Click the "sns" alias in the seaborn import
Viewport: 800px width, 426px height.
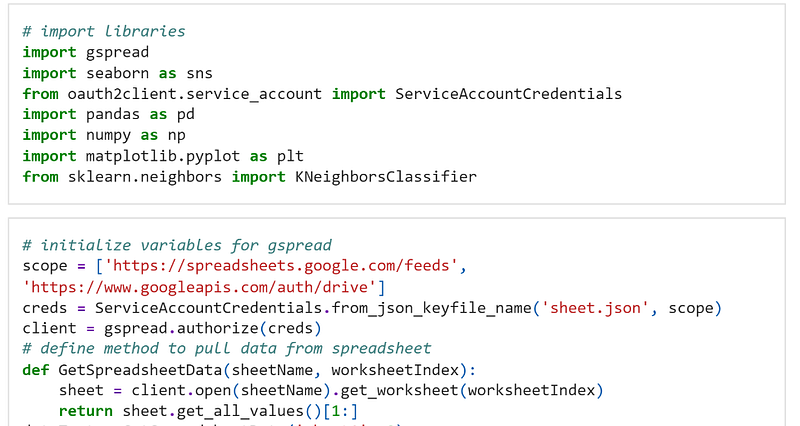pyautogui.click(x=199, y=73)
